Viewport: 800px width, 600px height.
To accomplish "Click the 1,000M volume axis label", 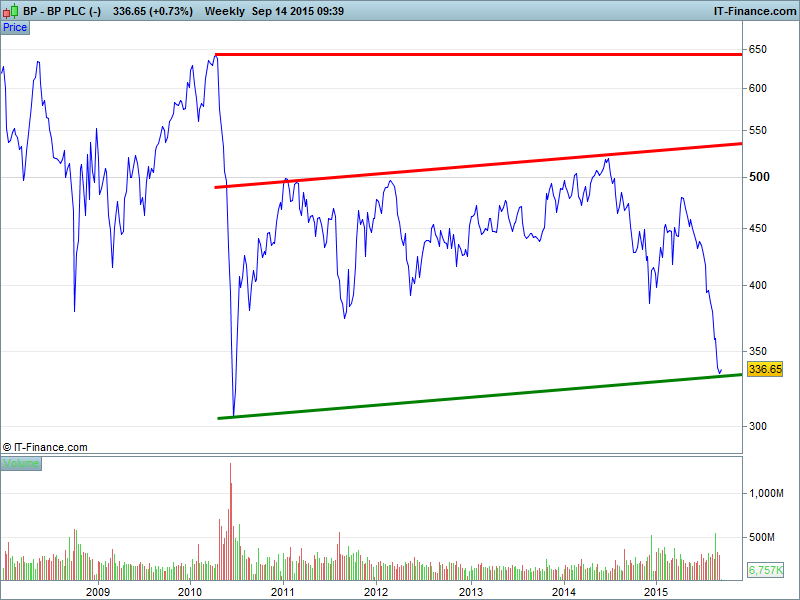I will pyautogui.click(x=766, y=493).
